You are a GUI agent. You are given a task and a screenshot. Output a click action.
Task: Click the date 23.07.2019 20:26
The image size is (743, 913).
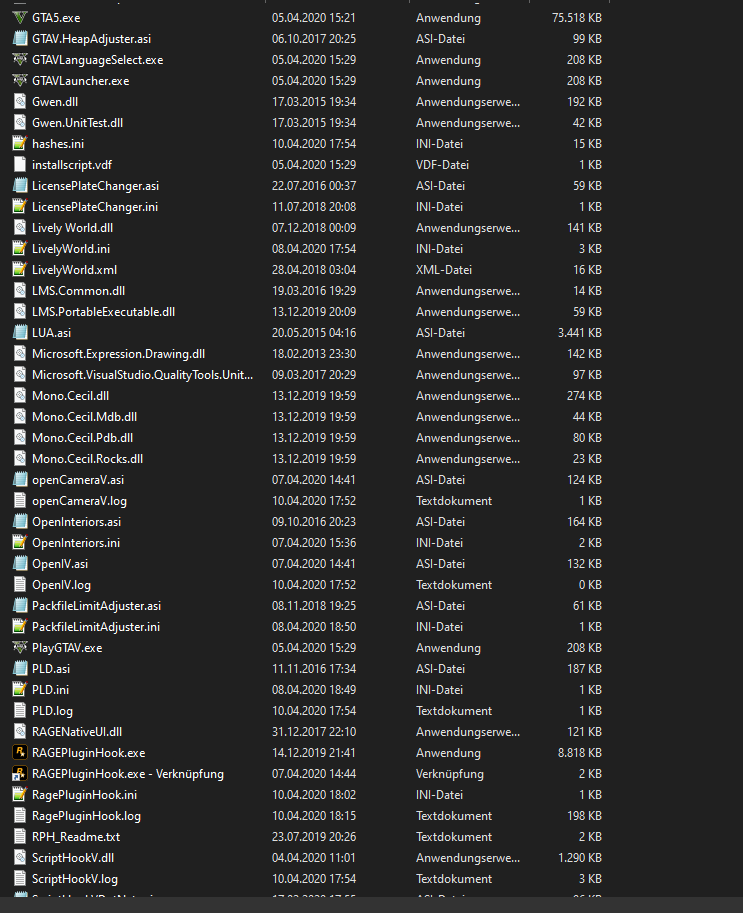click(x=314, y=837)
